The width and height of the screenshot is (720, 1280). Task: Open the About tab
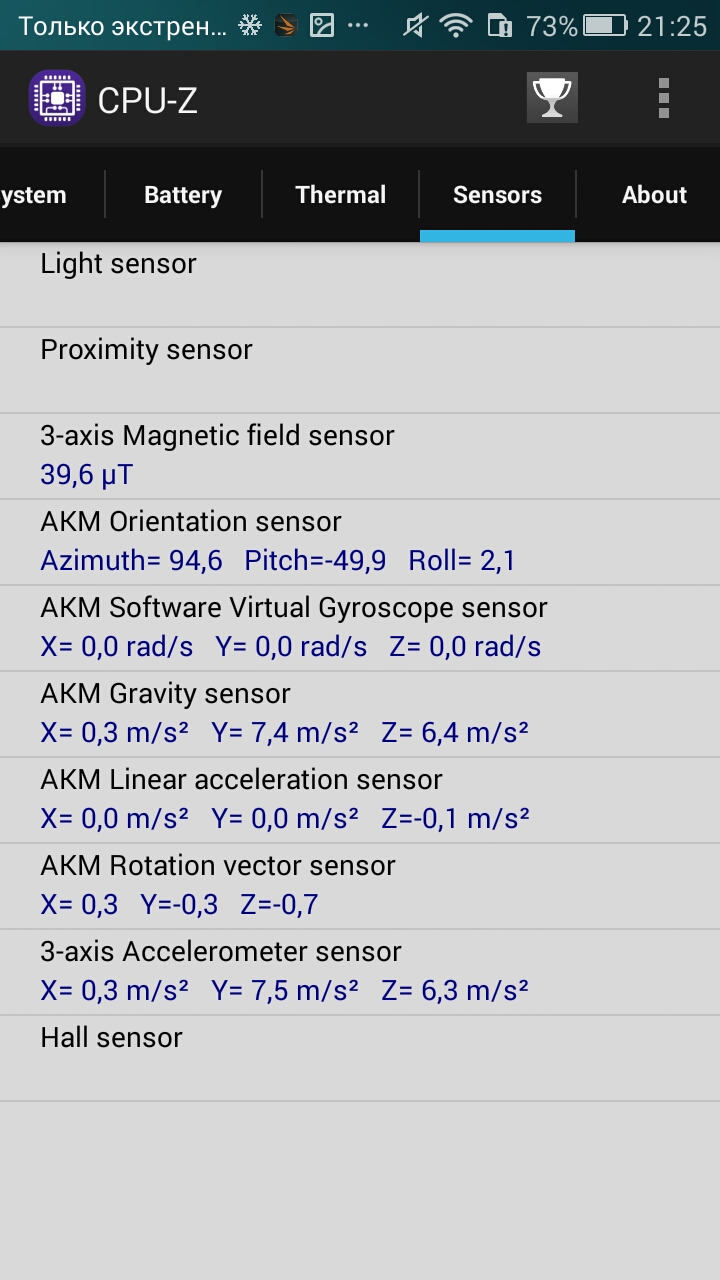click(654, 195)
